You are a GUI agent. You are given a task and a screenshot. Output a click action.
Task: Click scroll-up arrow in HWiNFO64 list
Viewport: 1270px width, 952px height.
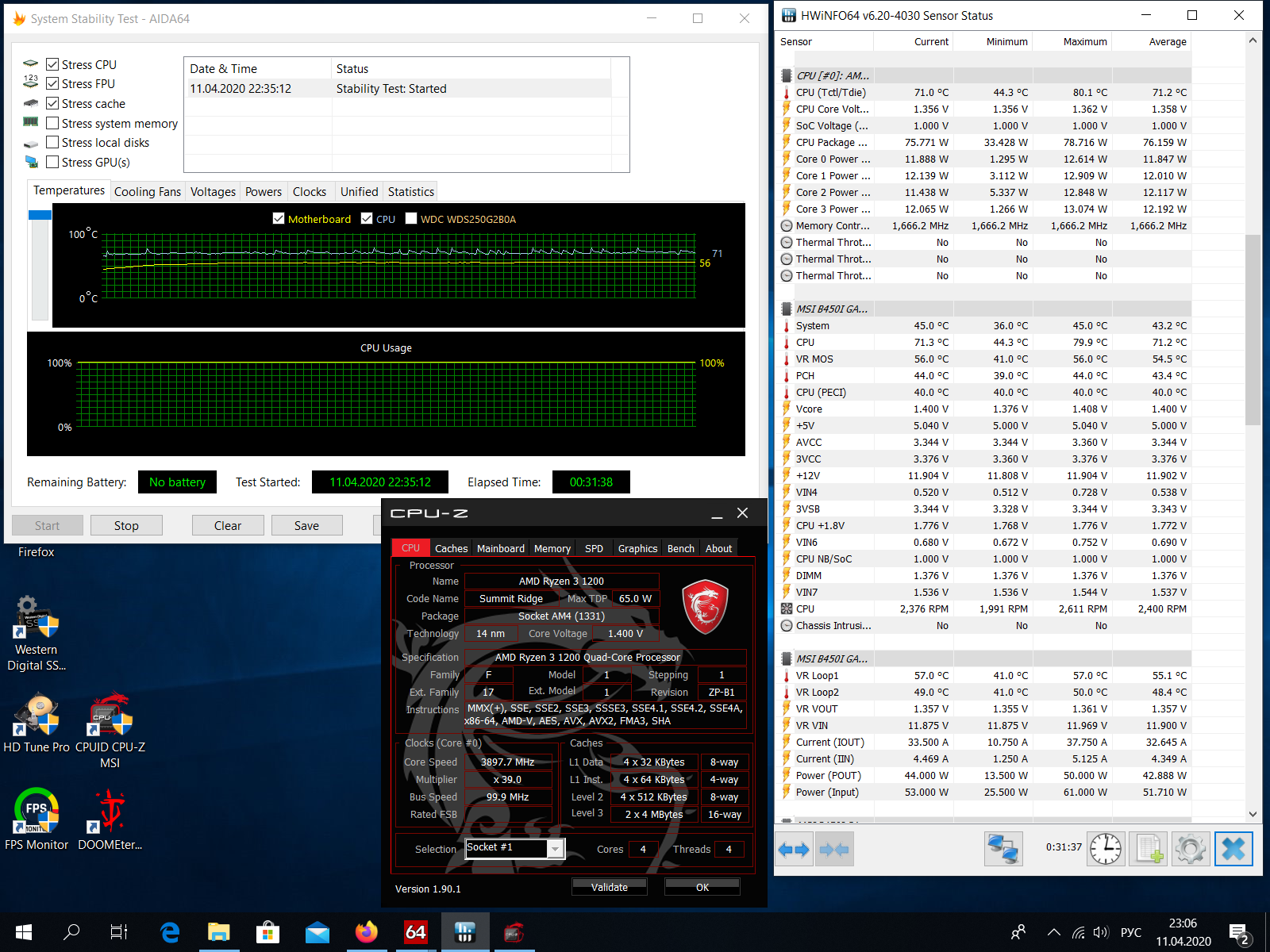[x=1253, y=40]
